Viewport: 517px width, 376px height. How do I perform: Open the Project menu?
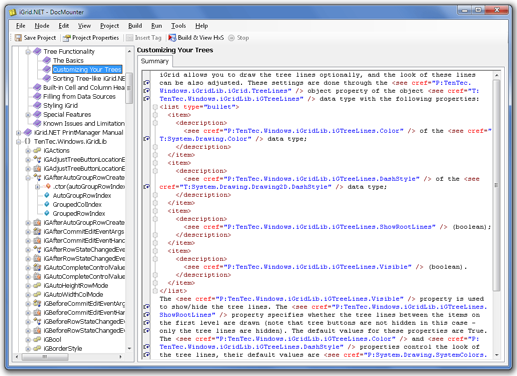coord(109,26)
